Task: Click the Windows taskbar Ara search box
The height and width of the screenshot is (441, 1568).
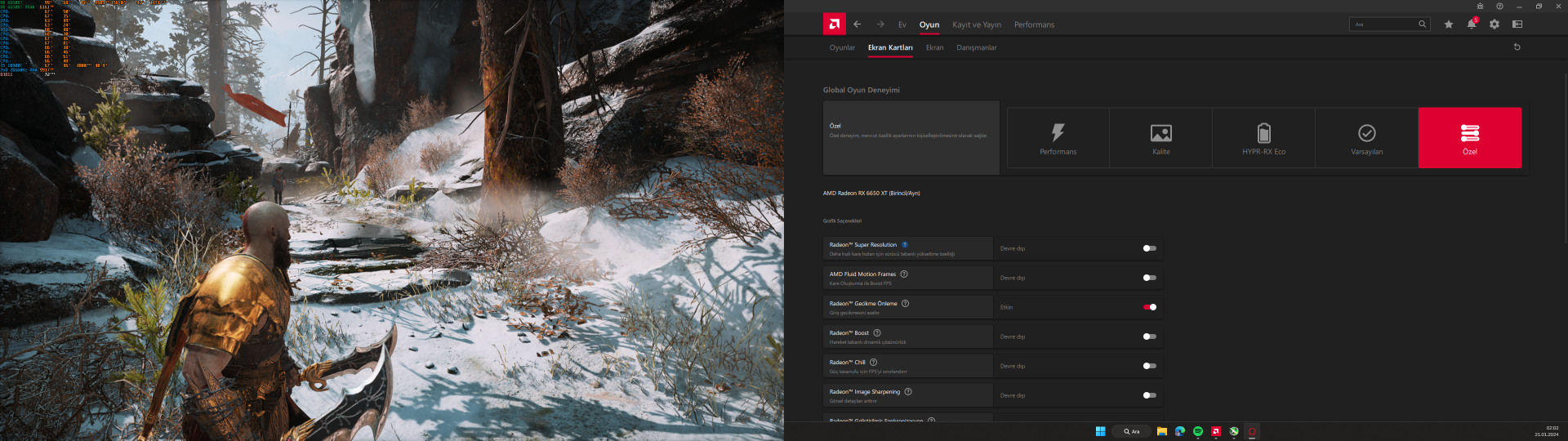Action: [1131, 431]
